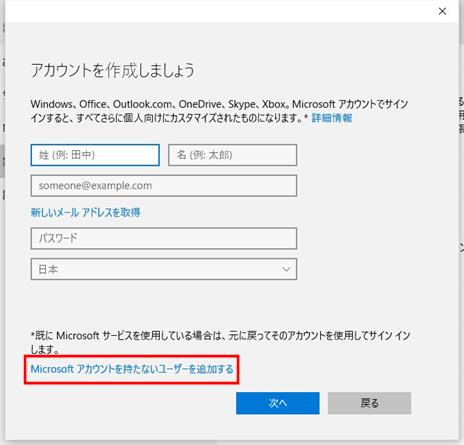Viewport: 464px width, 445px height.
Task: Close the account creation dialog
Action: coord(442,11)
